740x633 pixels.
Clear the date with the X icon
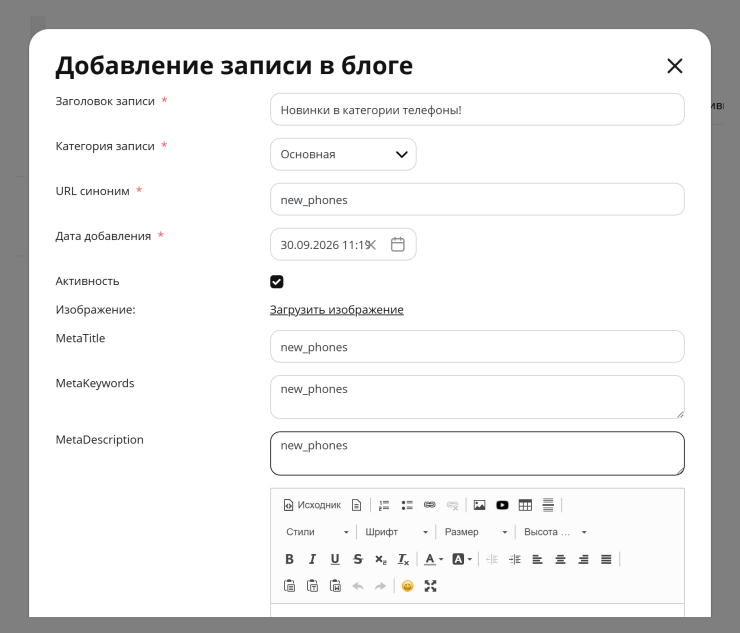coord(371,245)
